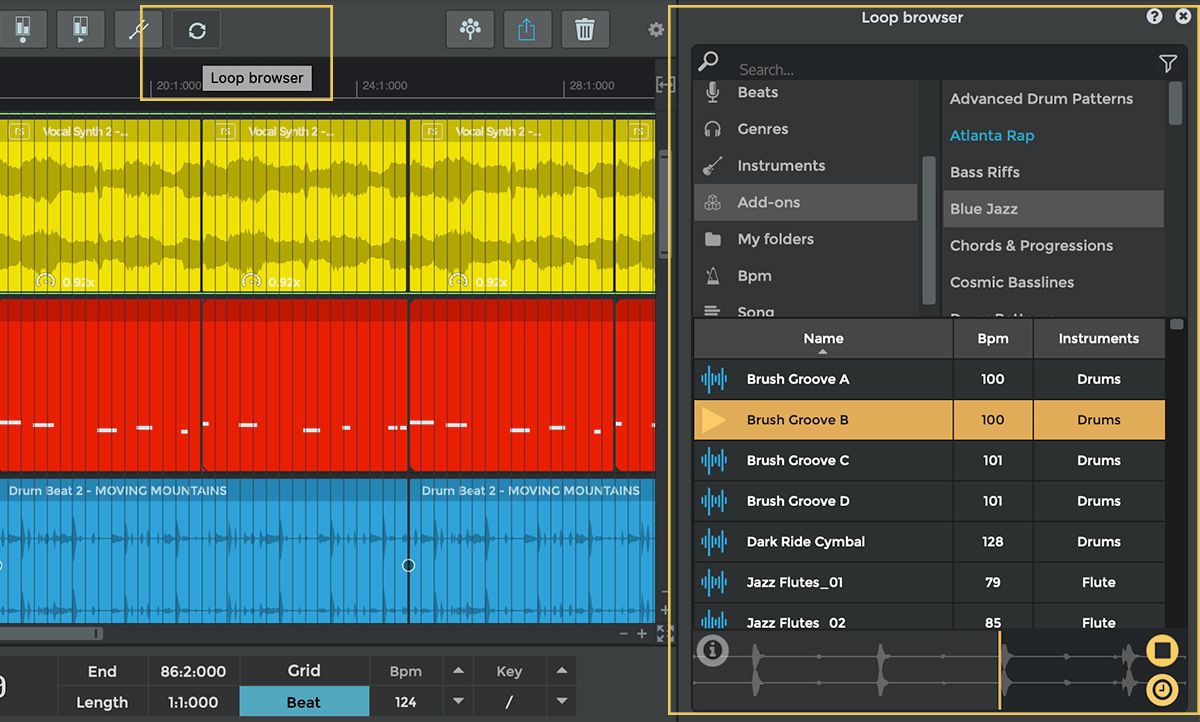Select the Genres category with headphones icon
Viewport: 1200px width, 722px height.
pyautogui.click(x=806, y=129)
